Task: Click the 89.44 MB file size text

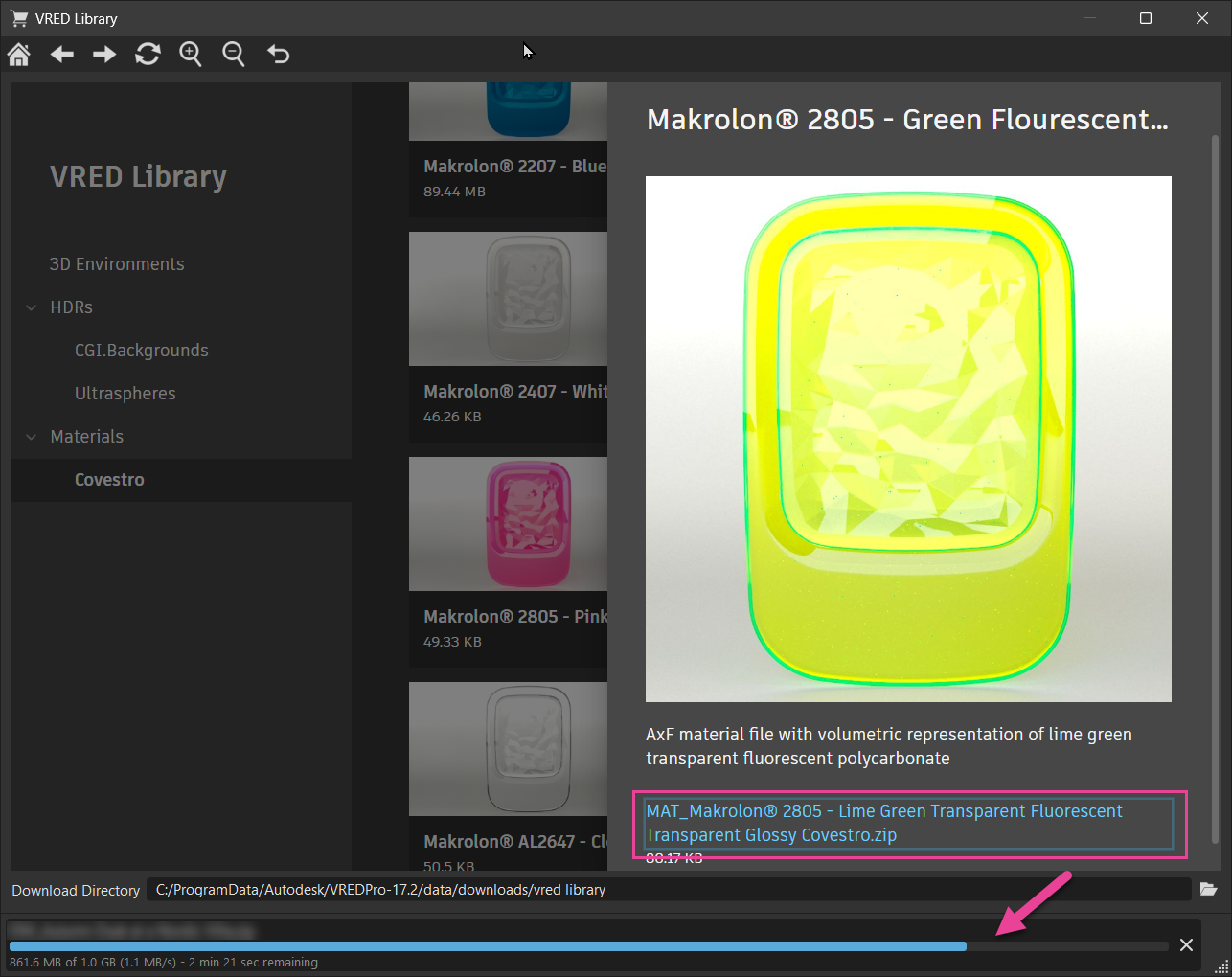Action: [454, 192]
